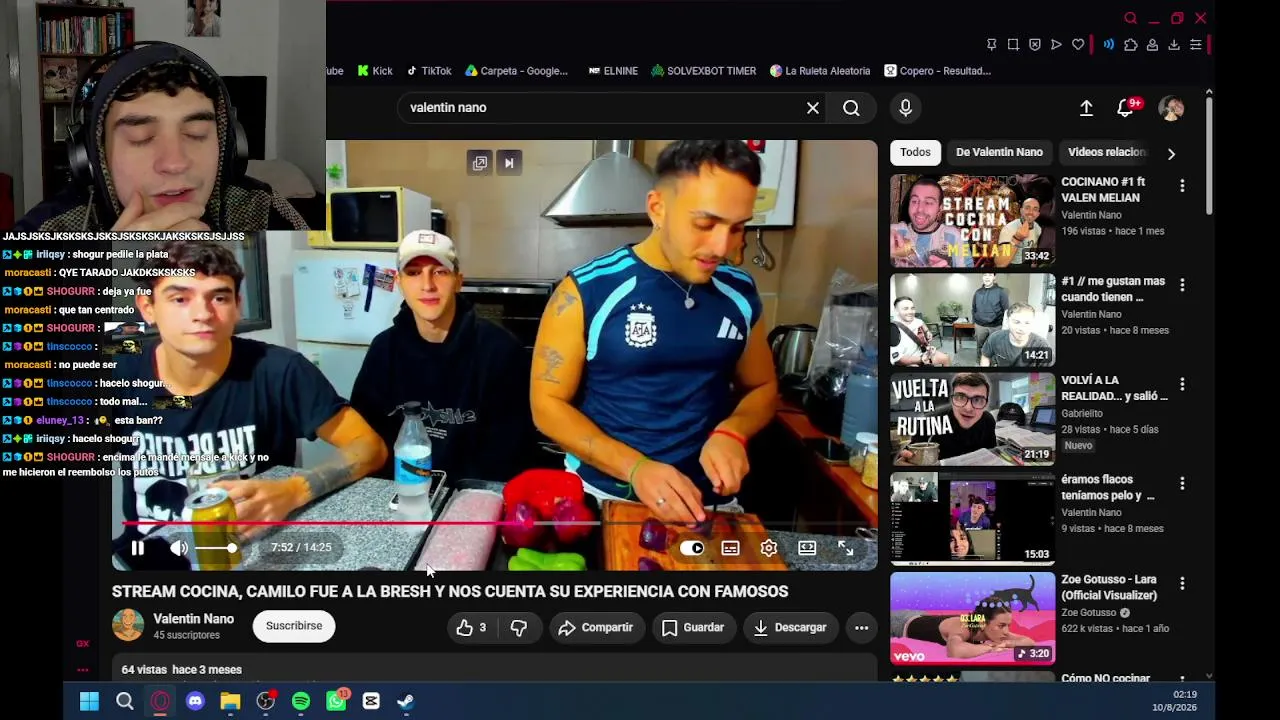Click the browser heart bookmark icon

point(1078,45)
